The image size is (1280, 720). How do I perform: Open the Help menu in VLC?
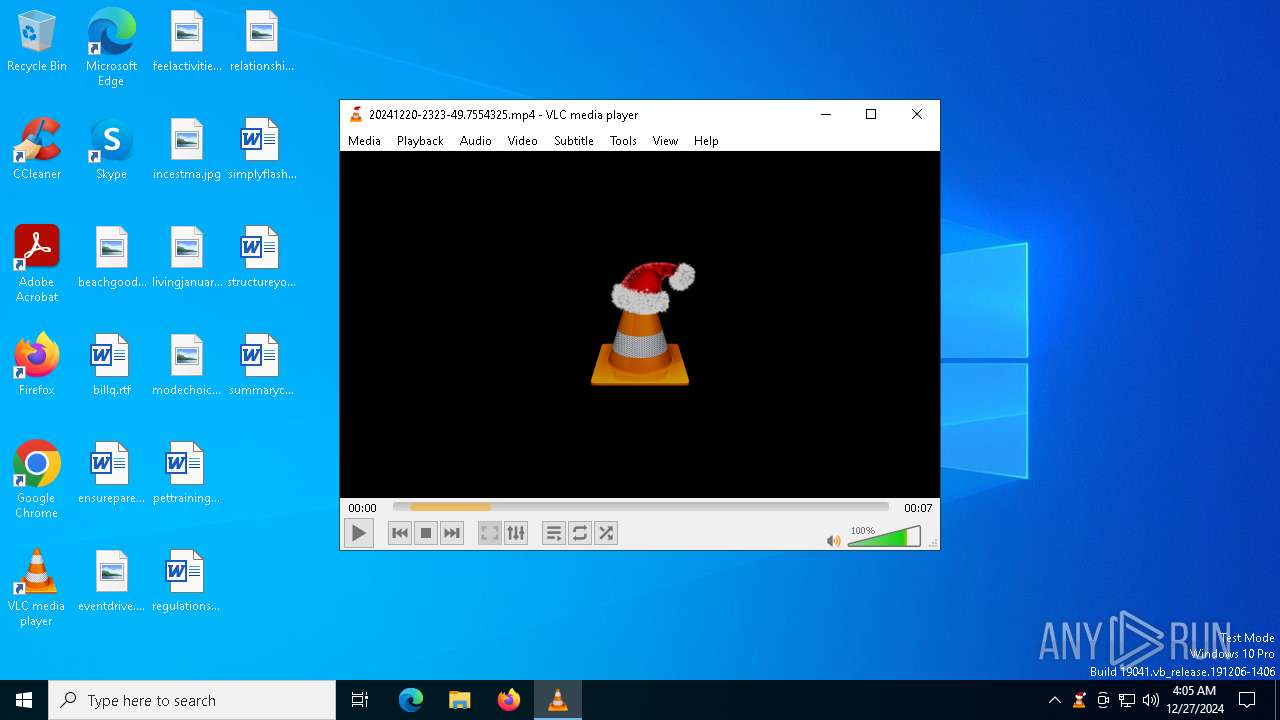tap(706, 141)
